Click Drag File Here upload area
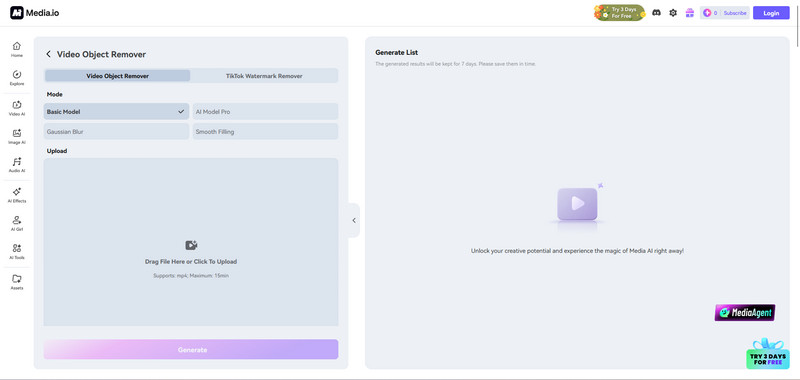 pos(191,242)
